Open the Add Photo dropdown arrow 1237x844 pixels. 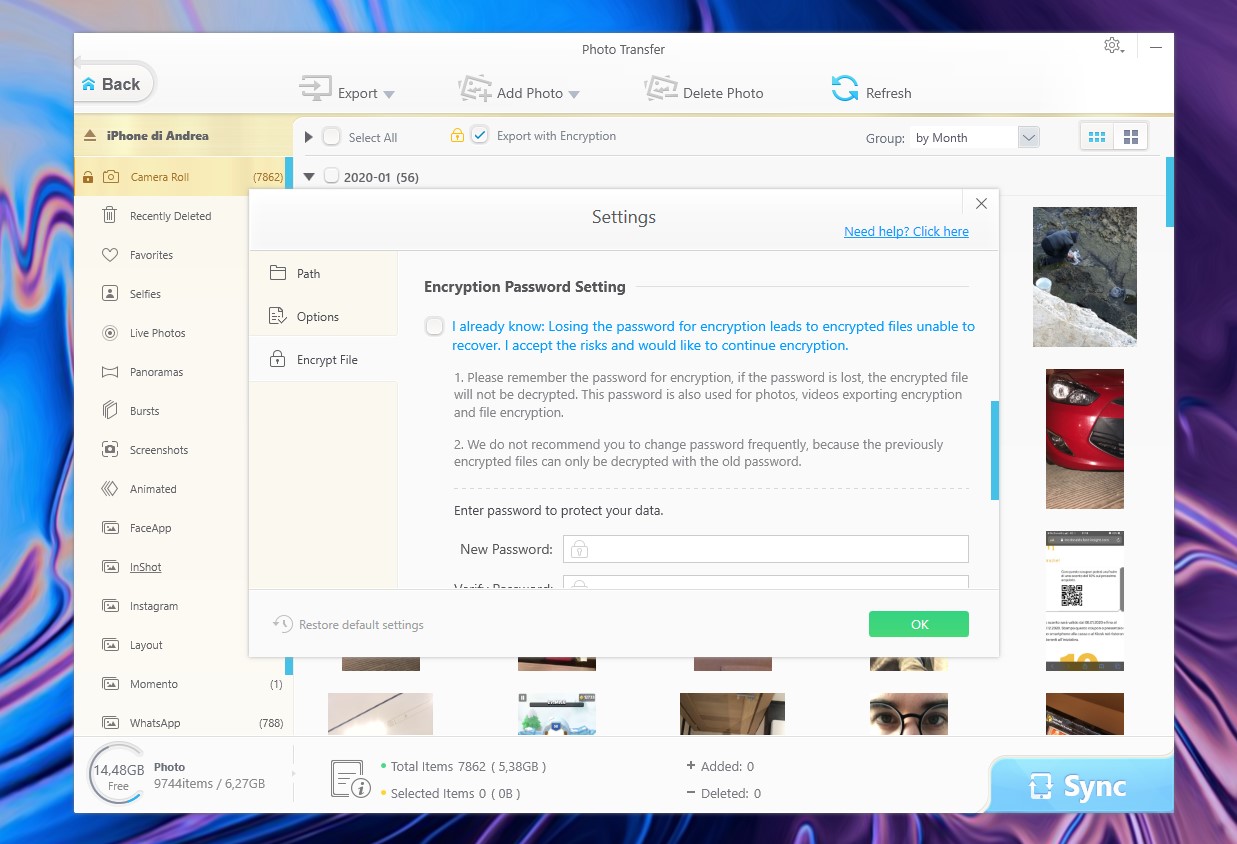point(574,94)
